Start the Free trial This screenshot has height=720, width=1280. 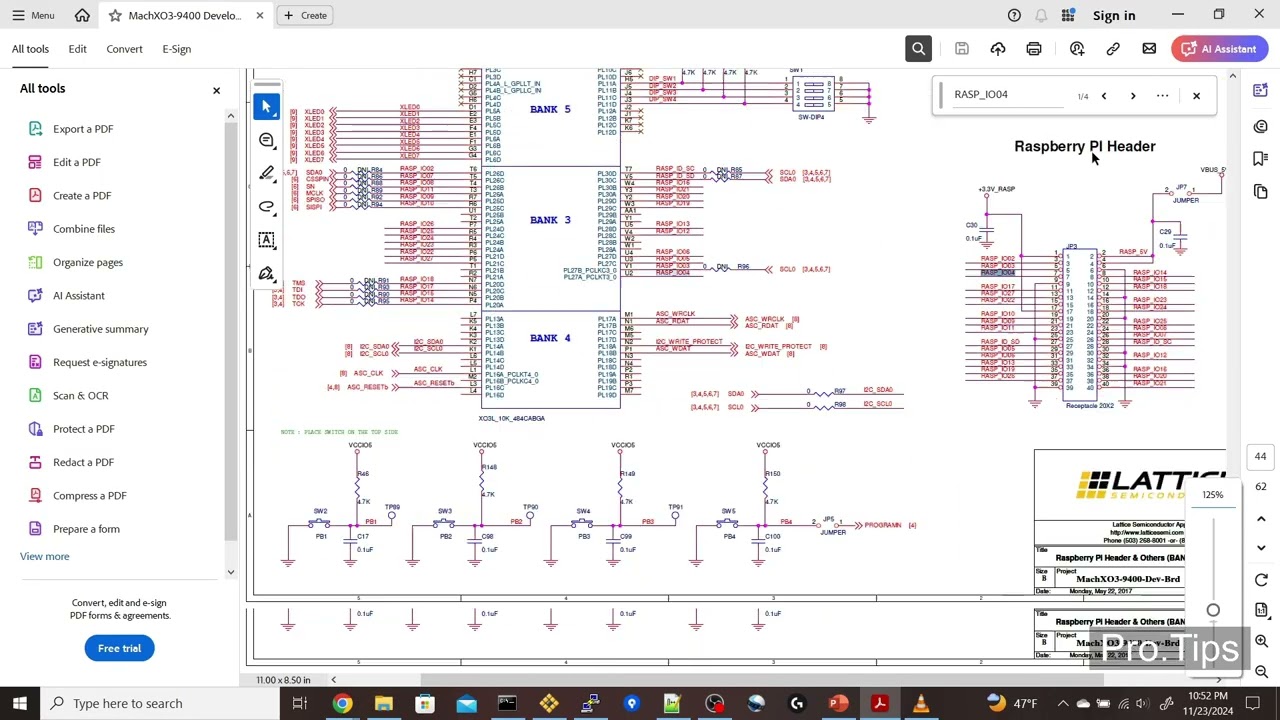point(119,648)
